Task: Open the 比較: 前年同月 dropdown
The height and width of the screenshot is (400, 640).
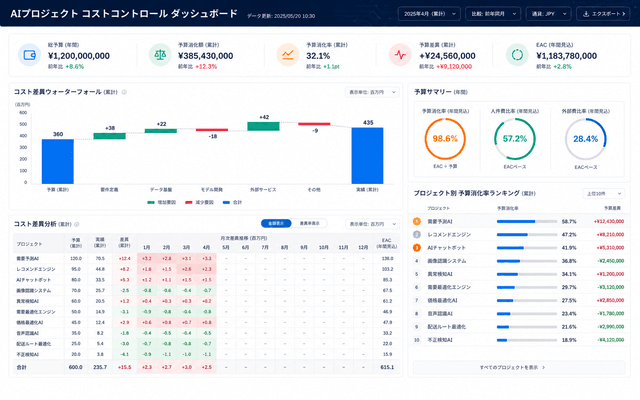Action: tap(493, 14)
